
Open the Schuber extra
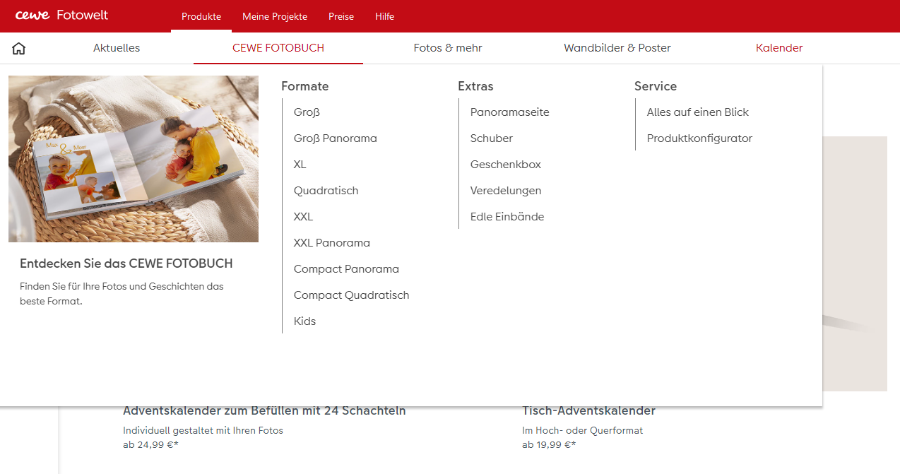[491, 138]
